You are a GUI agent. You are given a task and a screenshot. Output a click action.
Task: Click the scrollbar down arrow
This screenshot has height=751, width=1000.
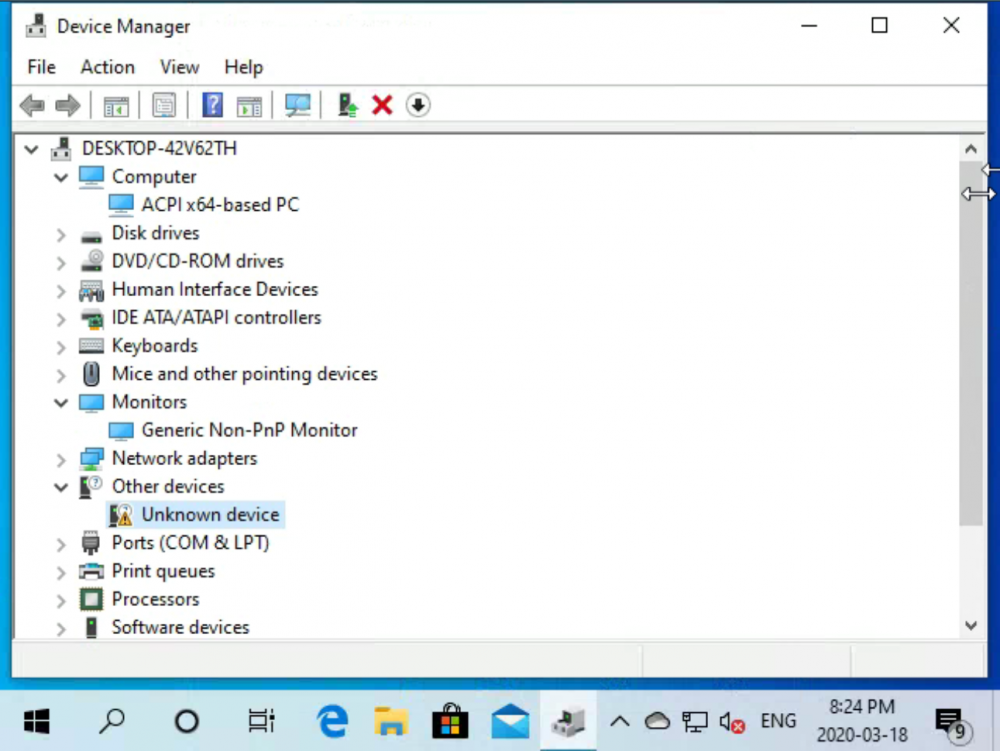(971, 625)
